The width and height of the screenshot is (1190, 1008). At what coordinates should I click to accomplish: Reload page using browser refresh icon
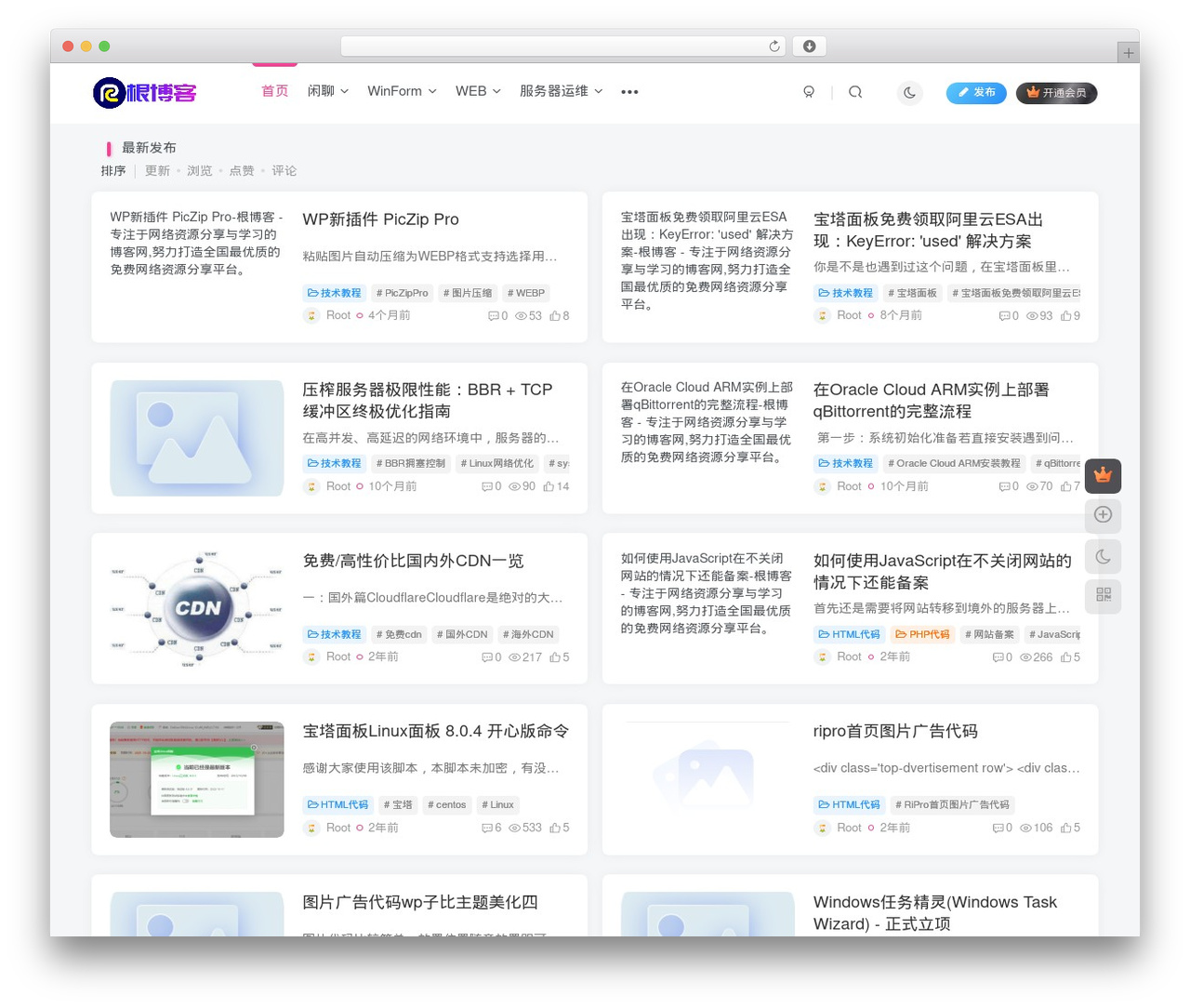pyautogui.click(x=774, y=46)
